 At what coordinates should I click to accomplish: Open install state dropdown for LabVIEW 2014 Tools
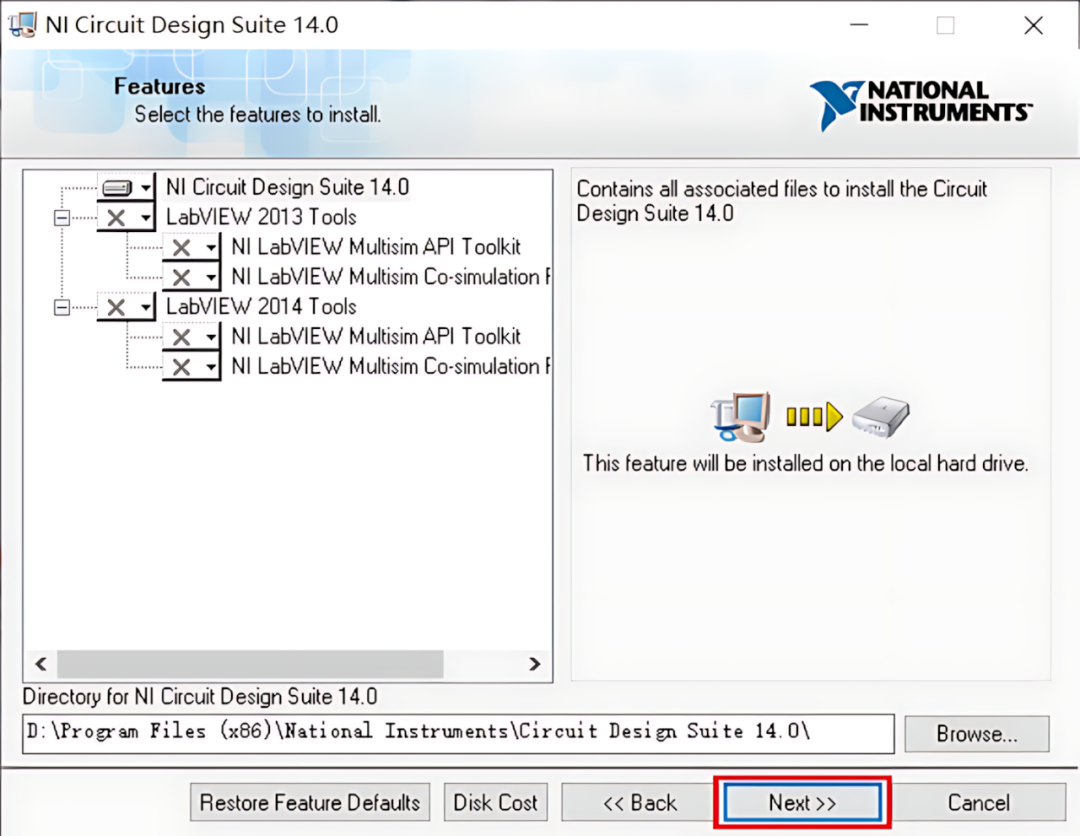(127, 307)
